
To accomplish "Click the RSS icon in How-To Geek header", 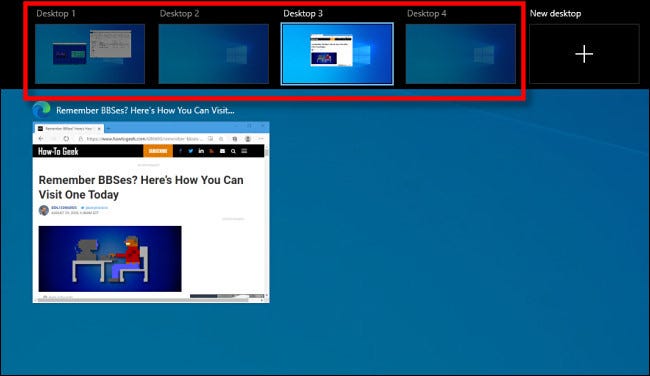I will [212, 151].
